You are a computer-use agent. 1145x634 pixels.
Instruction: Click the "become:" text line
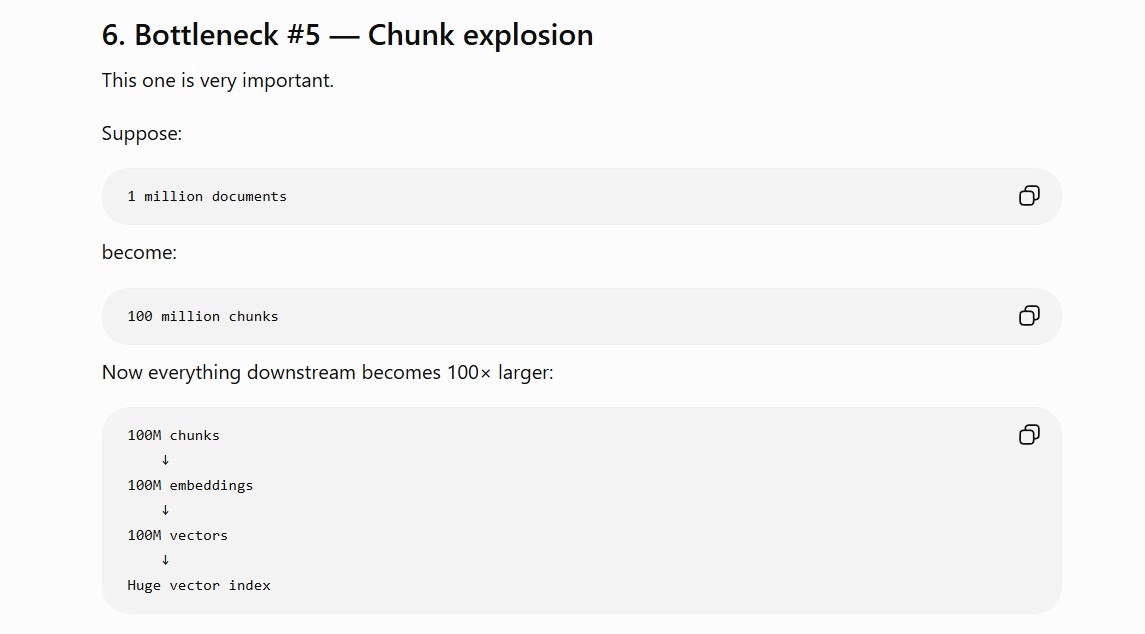click(139, 252)
